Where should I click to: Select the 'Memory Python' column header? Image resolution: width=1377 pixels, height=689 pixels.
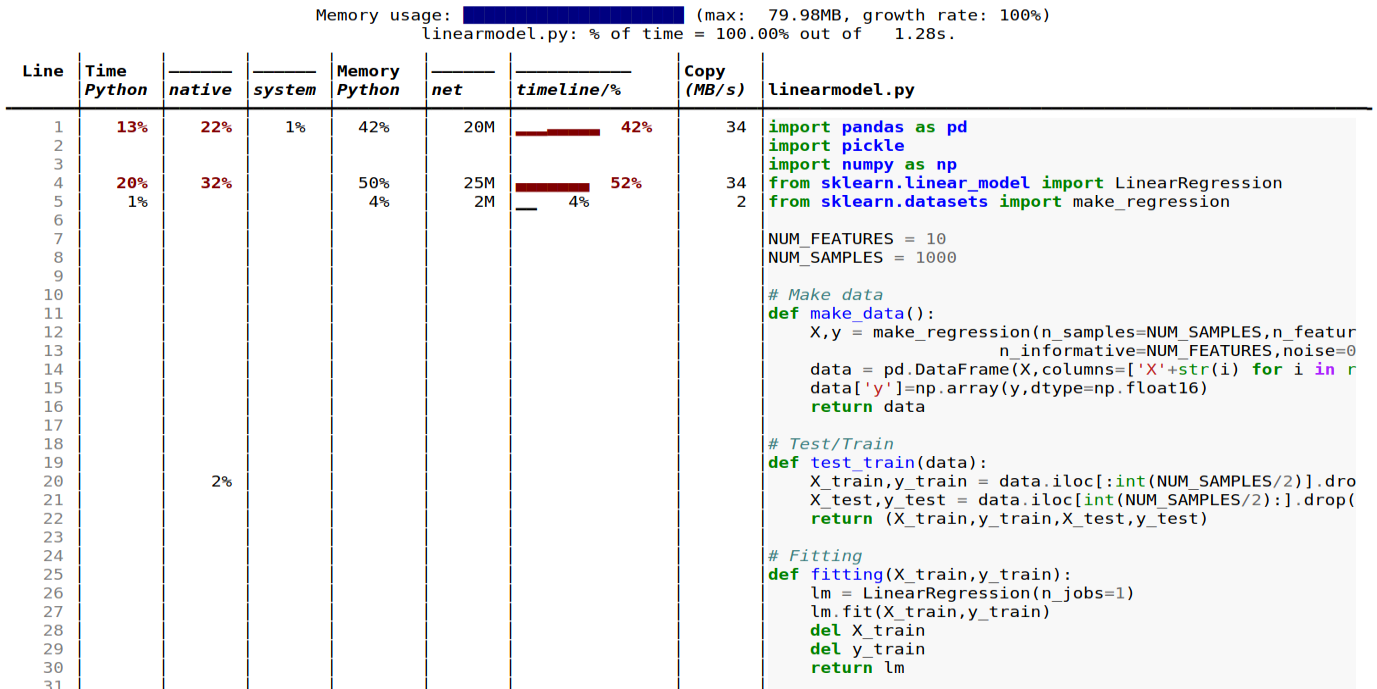point(368,80)
